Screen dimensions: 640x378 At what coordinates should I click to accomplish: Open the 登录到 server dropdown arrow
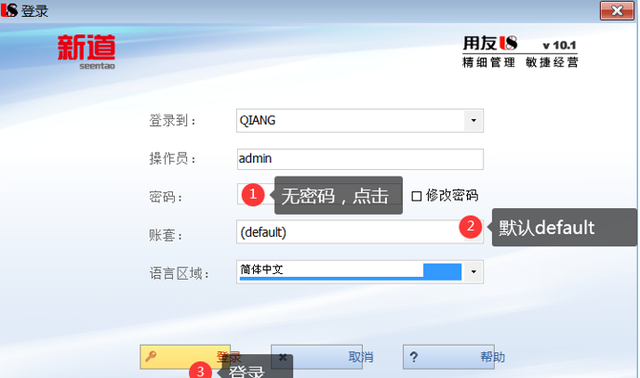pos(473,120)
